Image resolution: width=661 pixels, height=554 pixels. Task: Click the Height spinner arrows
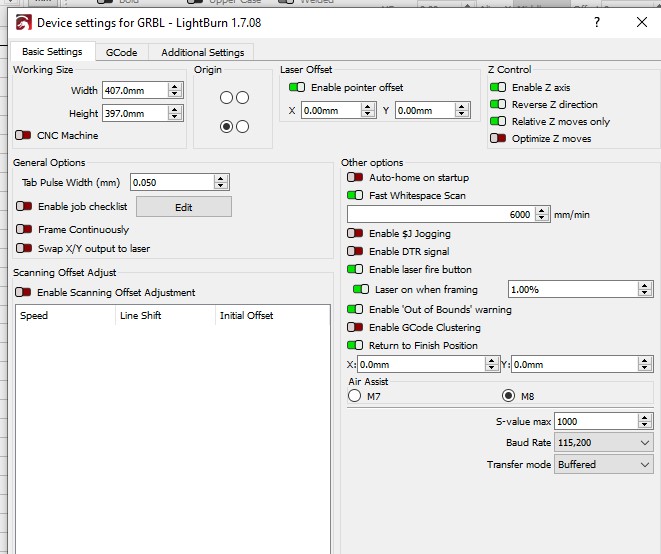pos(175,113)
